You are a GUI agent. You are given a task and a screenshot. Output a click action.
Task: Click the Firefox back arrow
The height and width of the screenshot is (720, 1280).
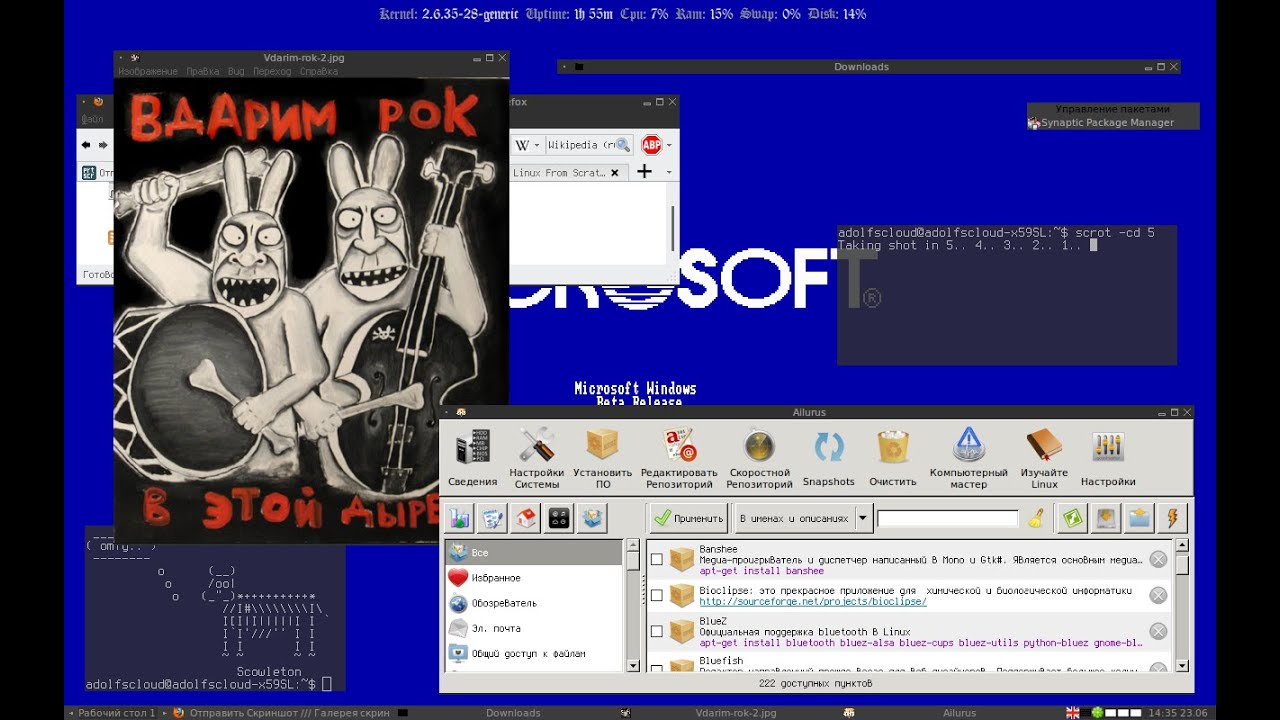click(x=86, y=145)
